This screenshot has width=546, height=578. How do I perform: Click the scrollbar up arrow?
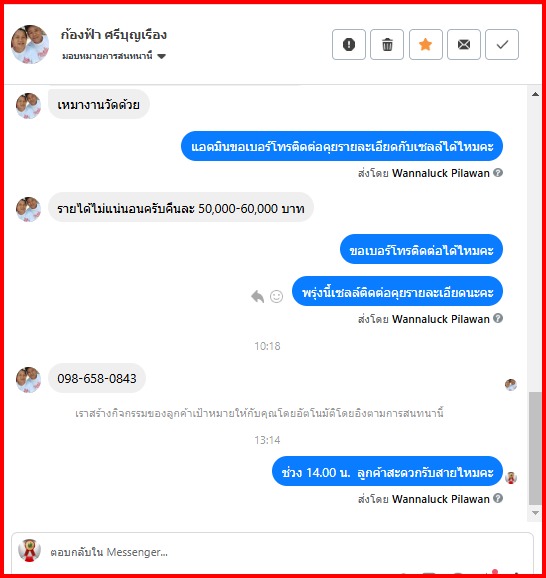tap(535, 94)
